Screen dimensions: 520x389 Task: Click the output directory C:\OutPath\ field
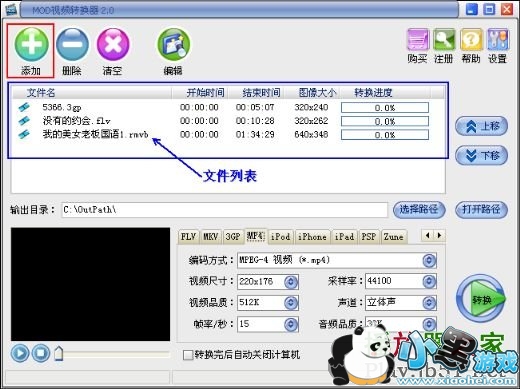pyautogui.click(x=224, y=210)
